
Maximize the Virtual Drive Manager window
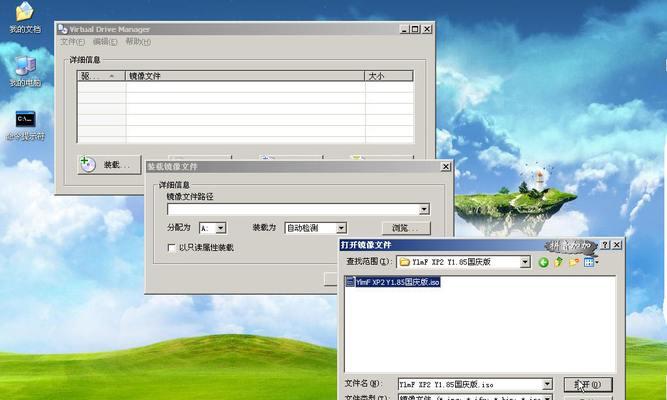pyautogui.click(x=416, y=29)
